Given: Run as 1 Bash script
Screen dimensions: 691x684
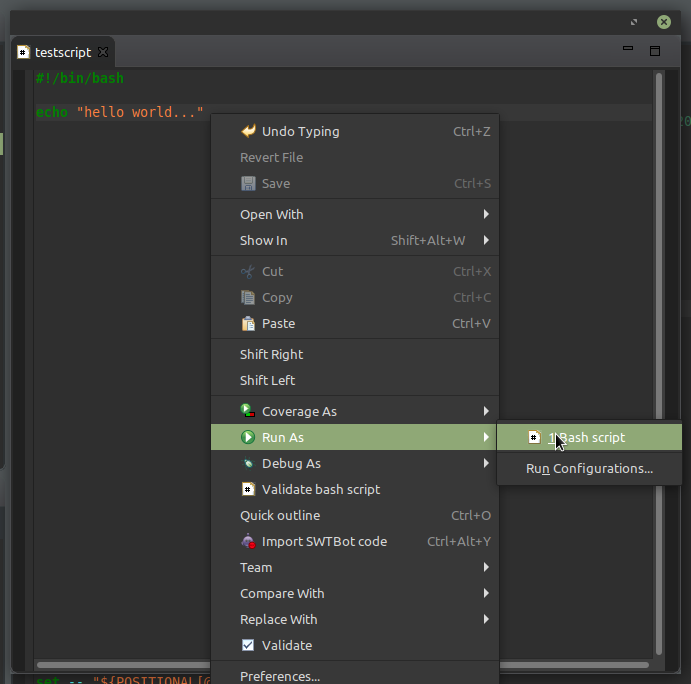Looking at the screenshot, I should pyautogui.click(x=589, y=437).
